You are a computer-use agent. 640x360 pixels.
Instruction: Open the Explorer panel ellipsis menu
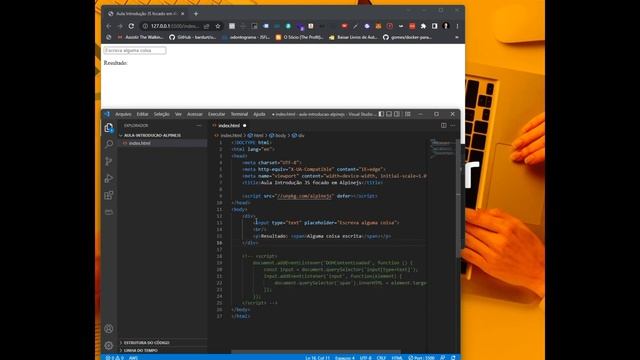click(199, 125)
